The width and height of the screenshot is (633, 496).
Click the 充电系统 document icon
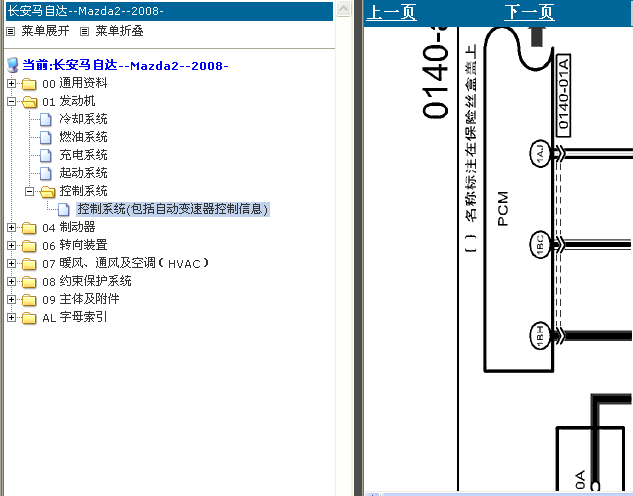(46, 155)
